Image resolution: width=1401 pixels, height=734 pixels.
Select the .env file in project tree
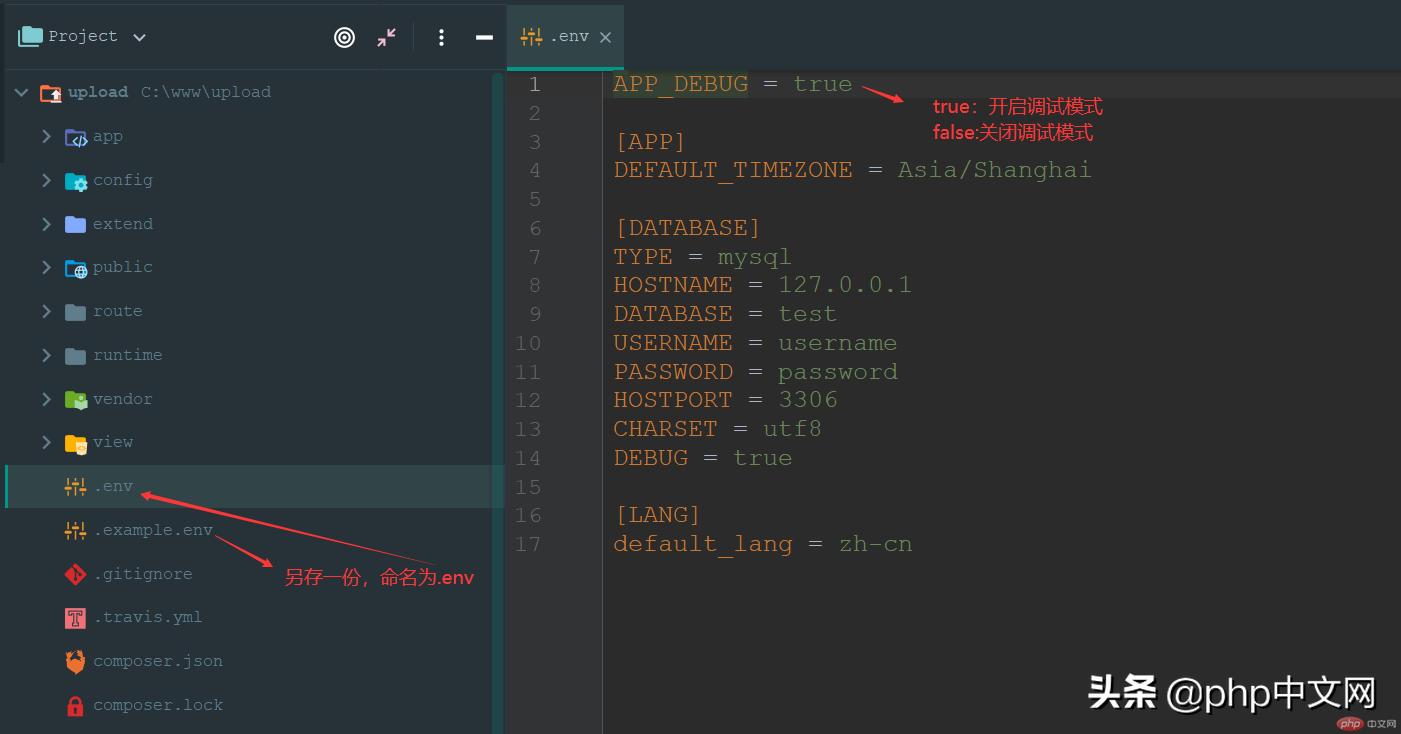pos(113,486)
